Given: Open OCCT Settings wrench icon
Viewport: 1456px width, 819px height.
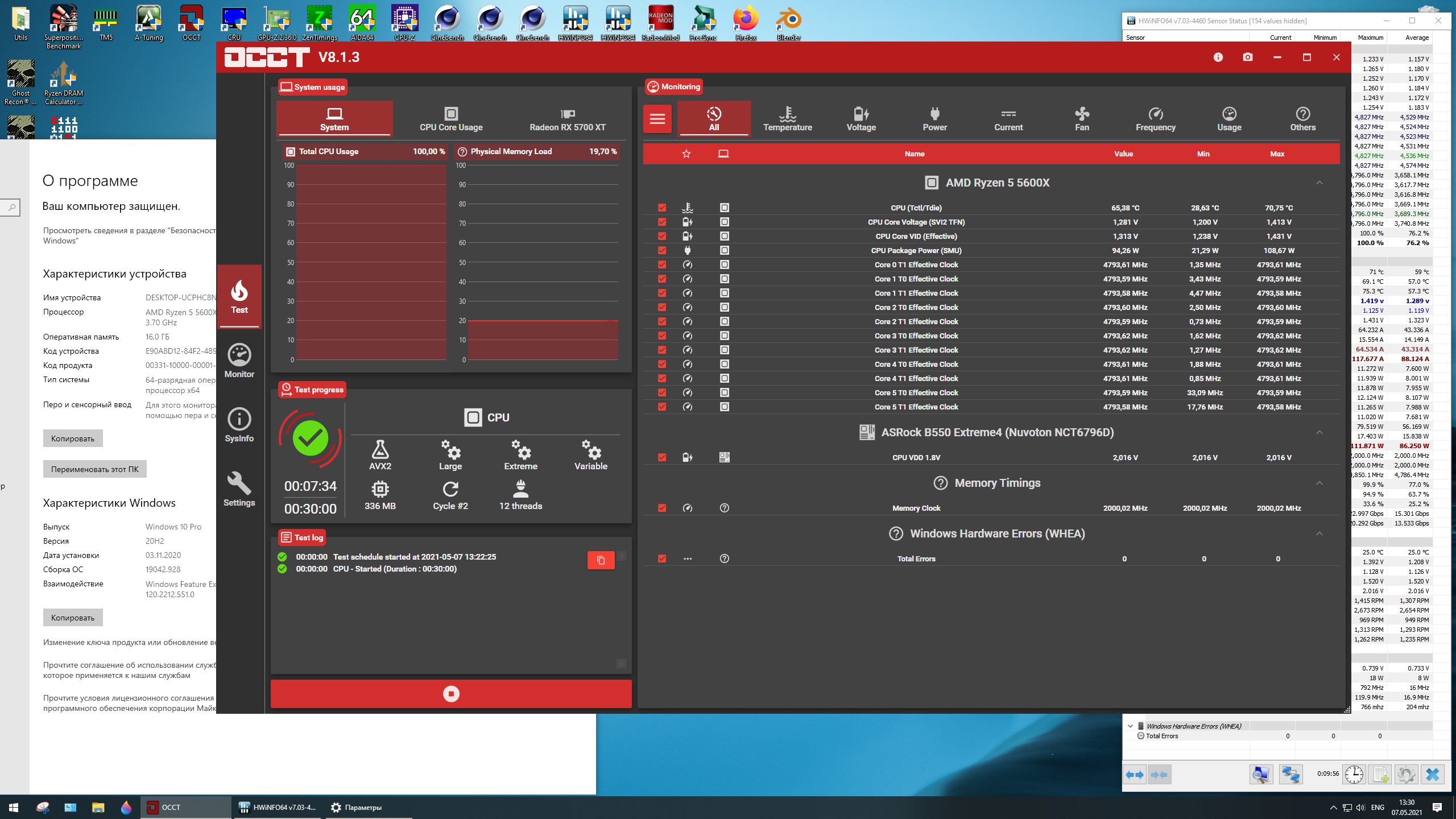Looking at the screenshot, I should tap(239, 489).
